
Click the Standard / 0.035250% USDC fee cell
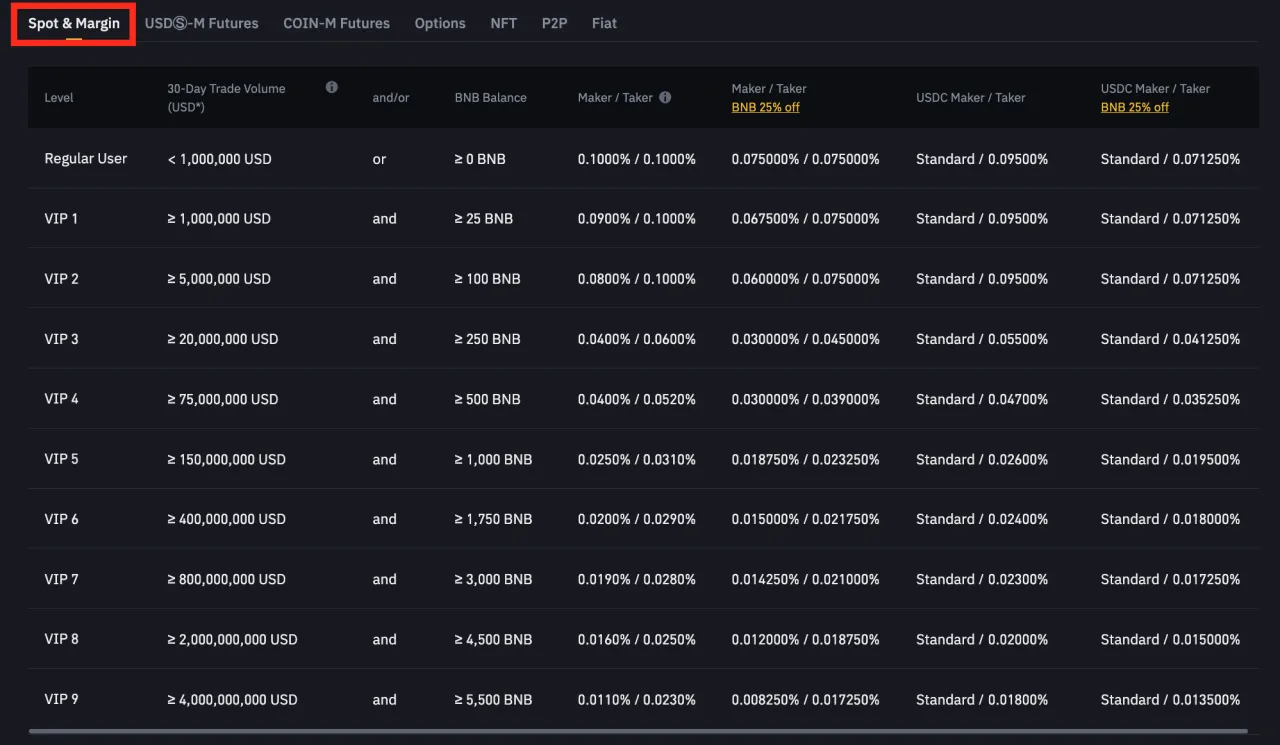click(1171, 399)
